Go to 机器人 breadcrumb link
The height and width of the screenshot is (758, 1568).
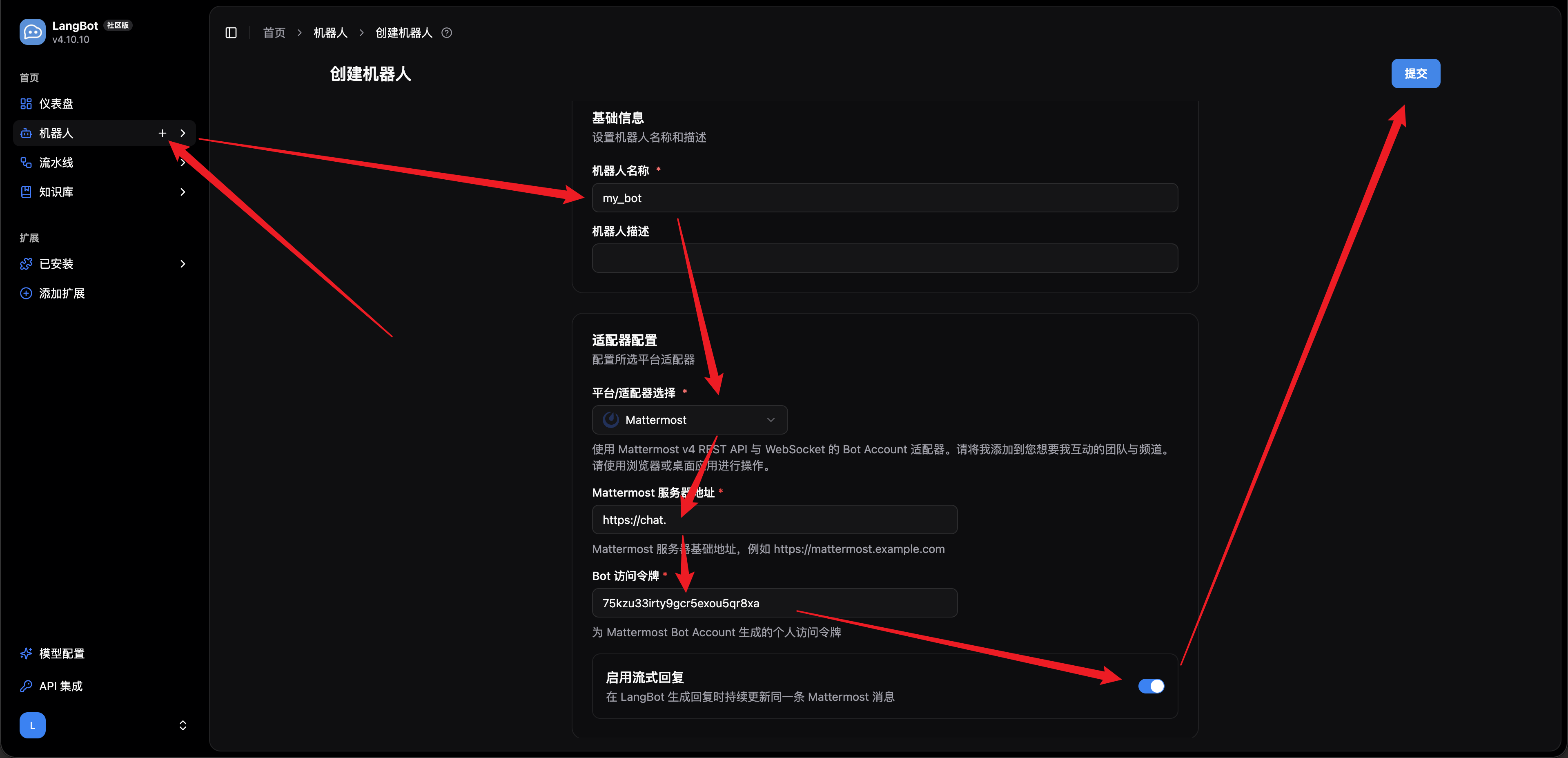(x=330, y=33)
